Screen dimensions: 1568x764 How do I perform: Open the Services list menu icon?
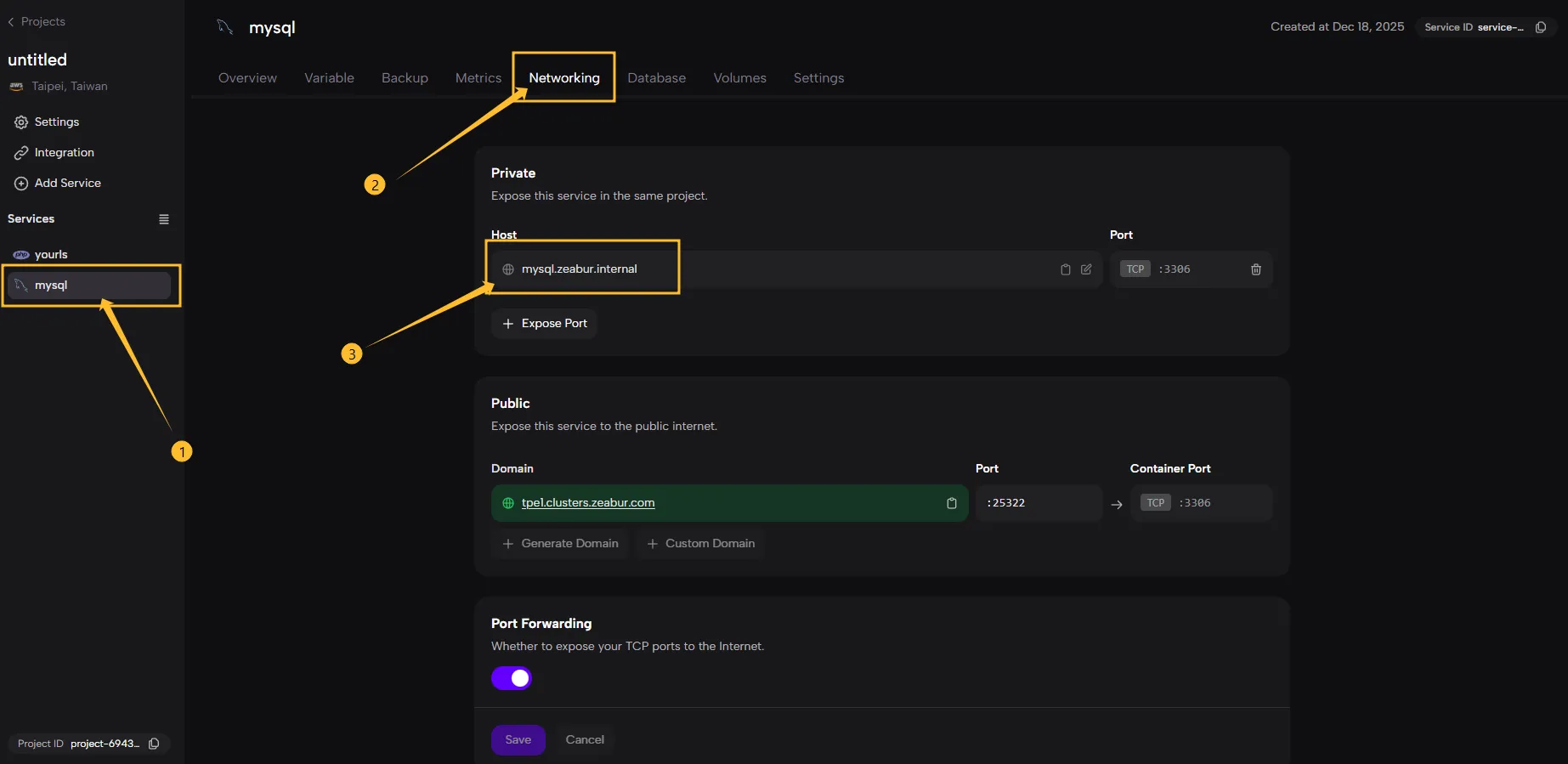click(164, 219)
